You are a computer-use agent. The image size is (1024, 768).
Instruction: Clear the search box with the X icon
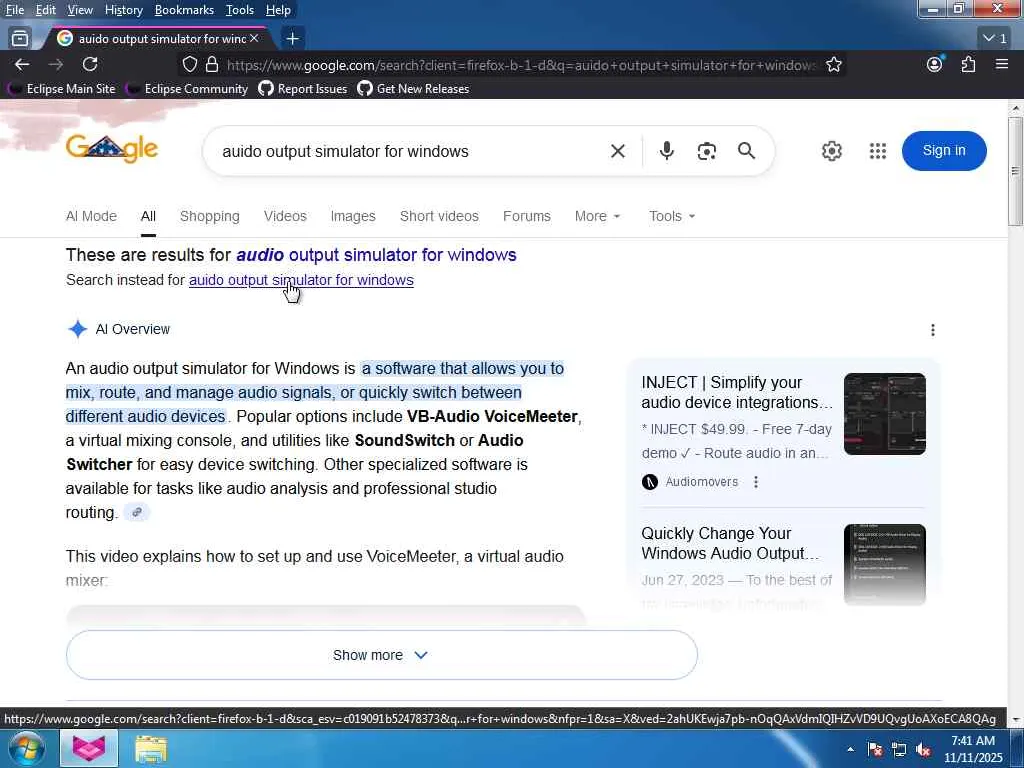click(x=618, y=151)
